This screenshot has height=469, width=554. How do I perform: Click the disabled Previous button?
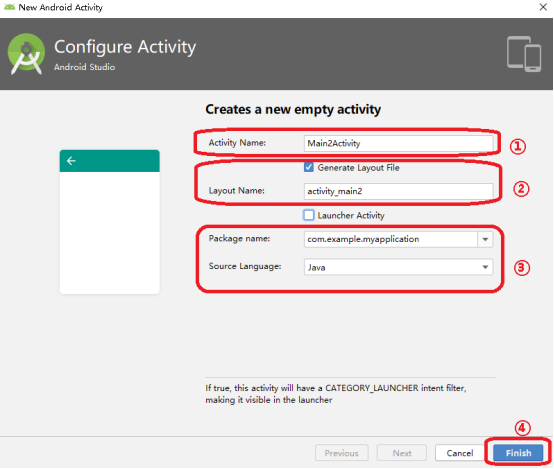click(x=341, y=453)
